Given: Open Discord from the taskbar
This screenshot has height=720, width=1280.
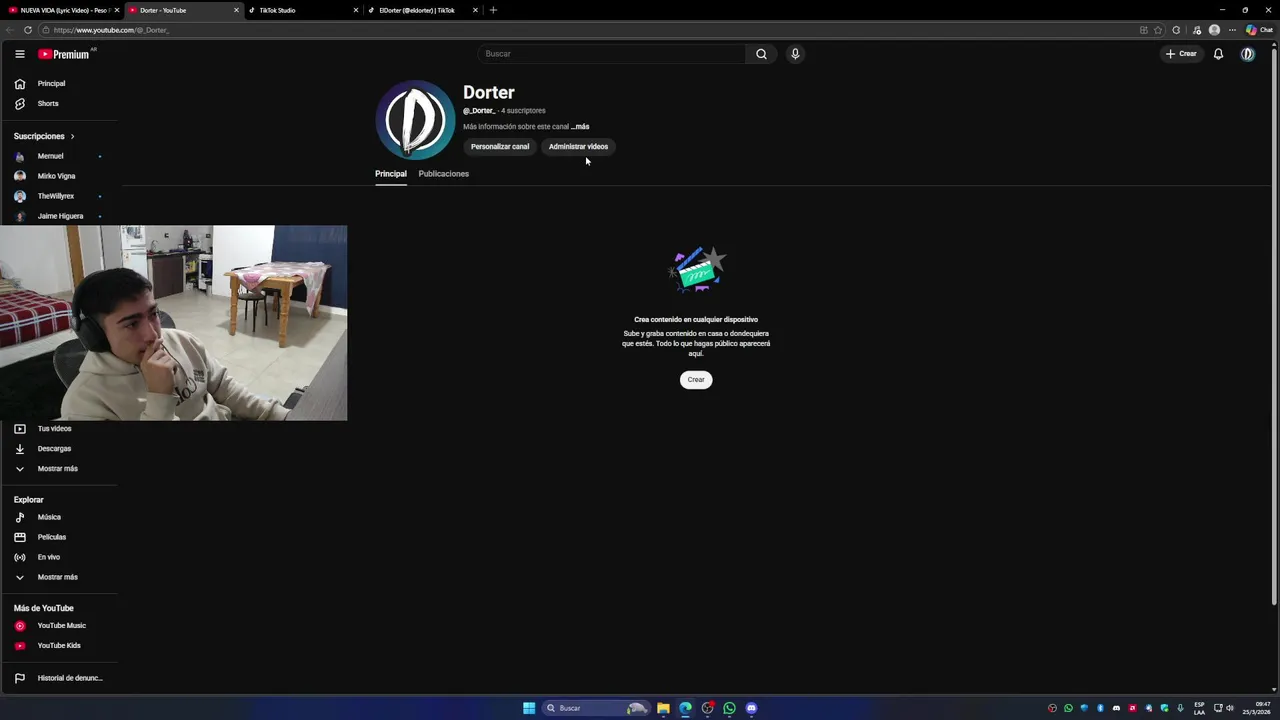Looking at the screenshot, I should tap(751, 708).
